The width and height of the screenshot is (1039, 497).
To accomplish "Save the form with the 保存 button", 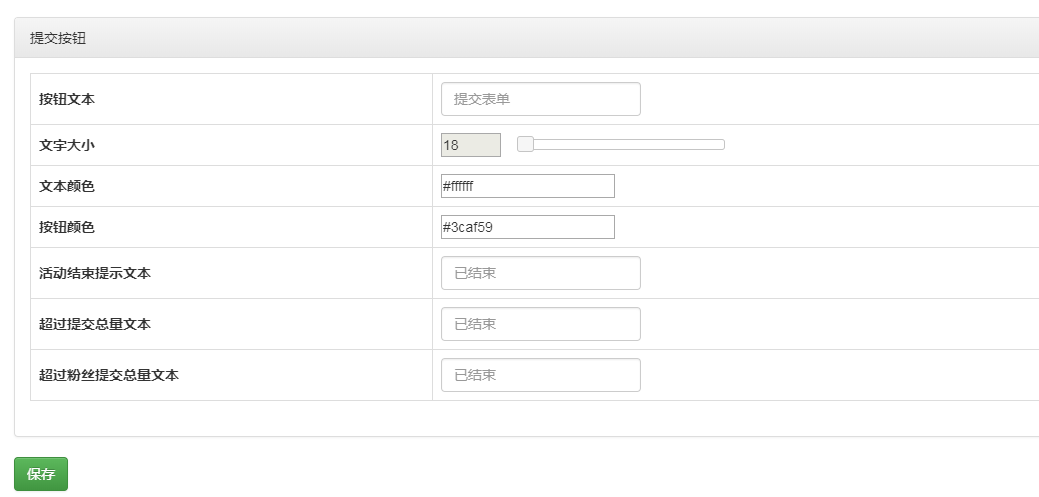I will coord(41,474).
